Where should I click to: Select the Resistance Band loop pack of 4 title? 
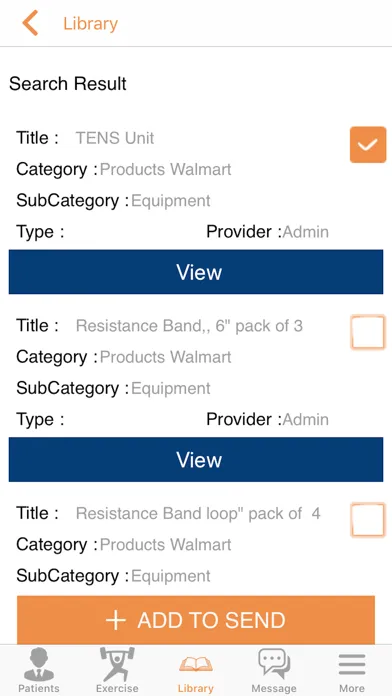(x=198, y=514)
